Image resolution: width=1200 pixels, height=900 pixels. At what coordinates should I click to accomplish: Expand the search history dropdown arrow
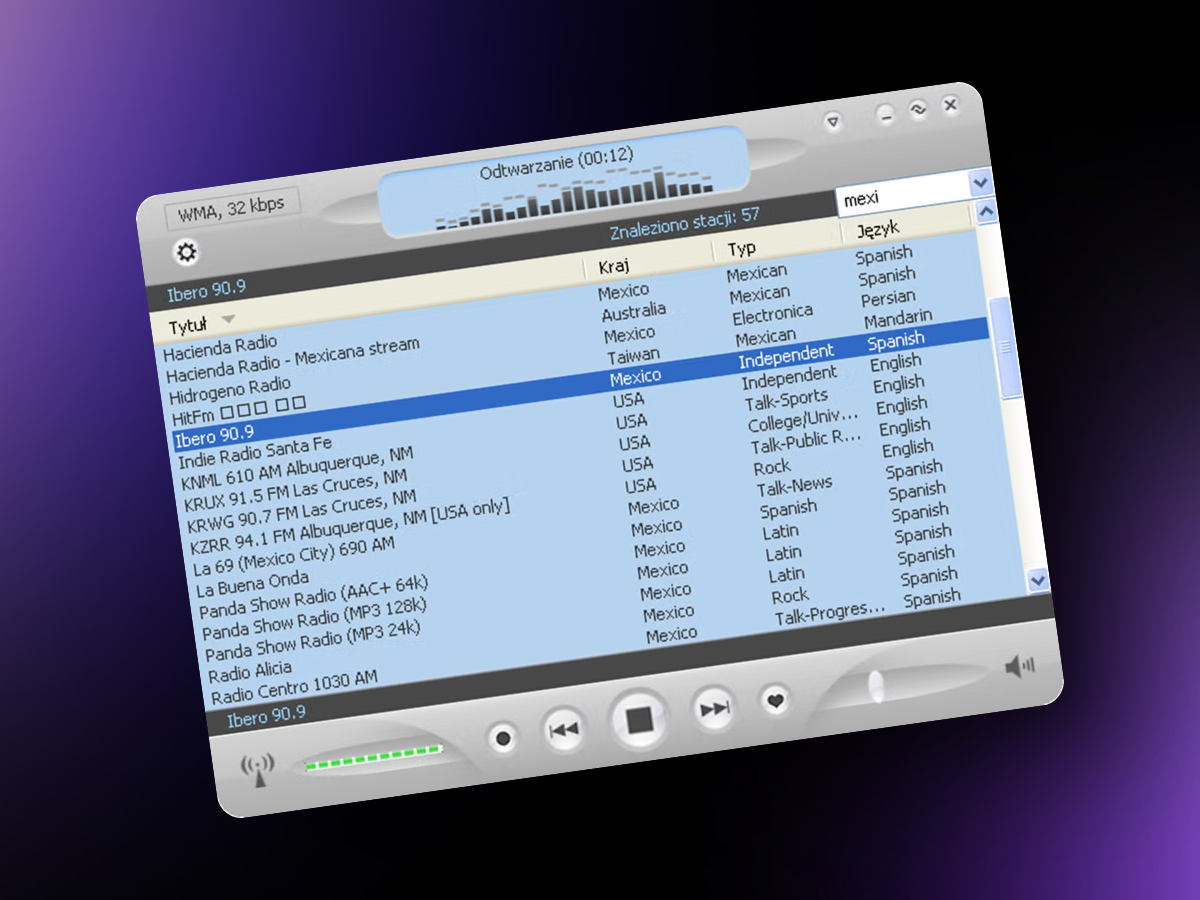pyautogui.click(x=980, y=183)
